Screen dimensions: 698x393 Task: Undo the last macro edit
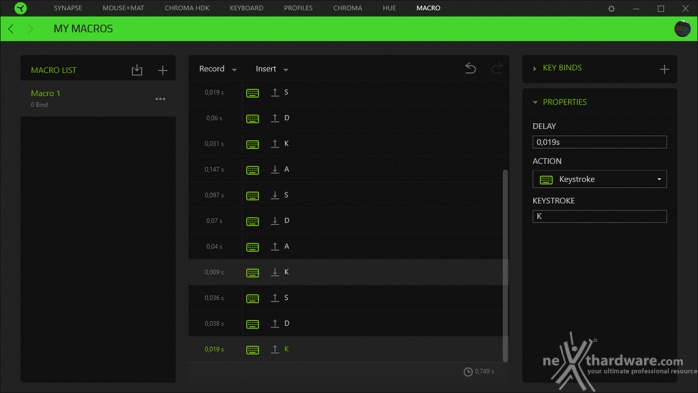pos(471,69)
